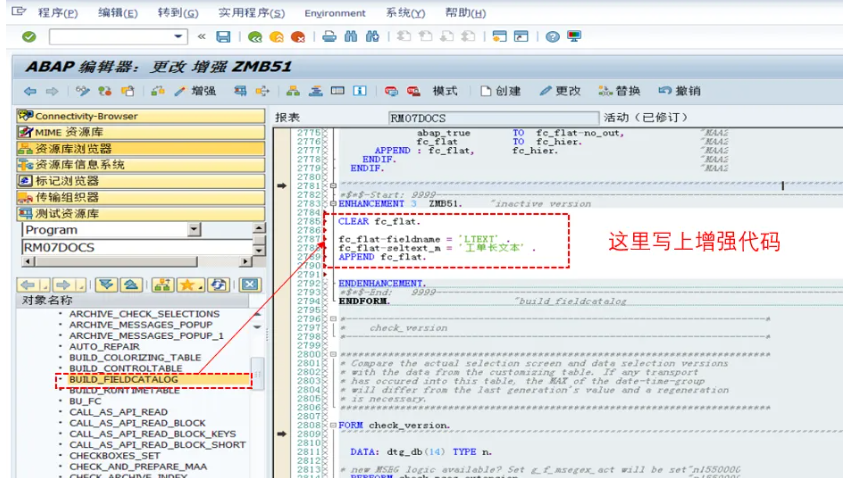Click the 替换 replace button
Viewport: 843px width, 478px height.
coord(619,91)
